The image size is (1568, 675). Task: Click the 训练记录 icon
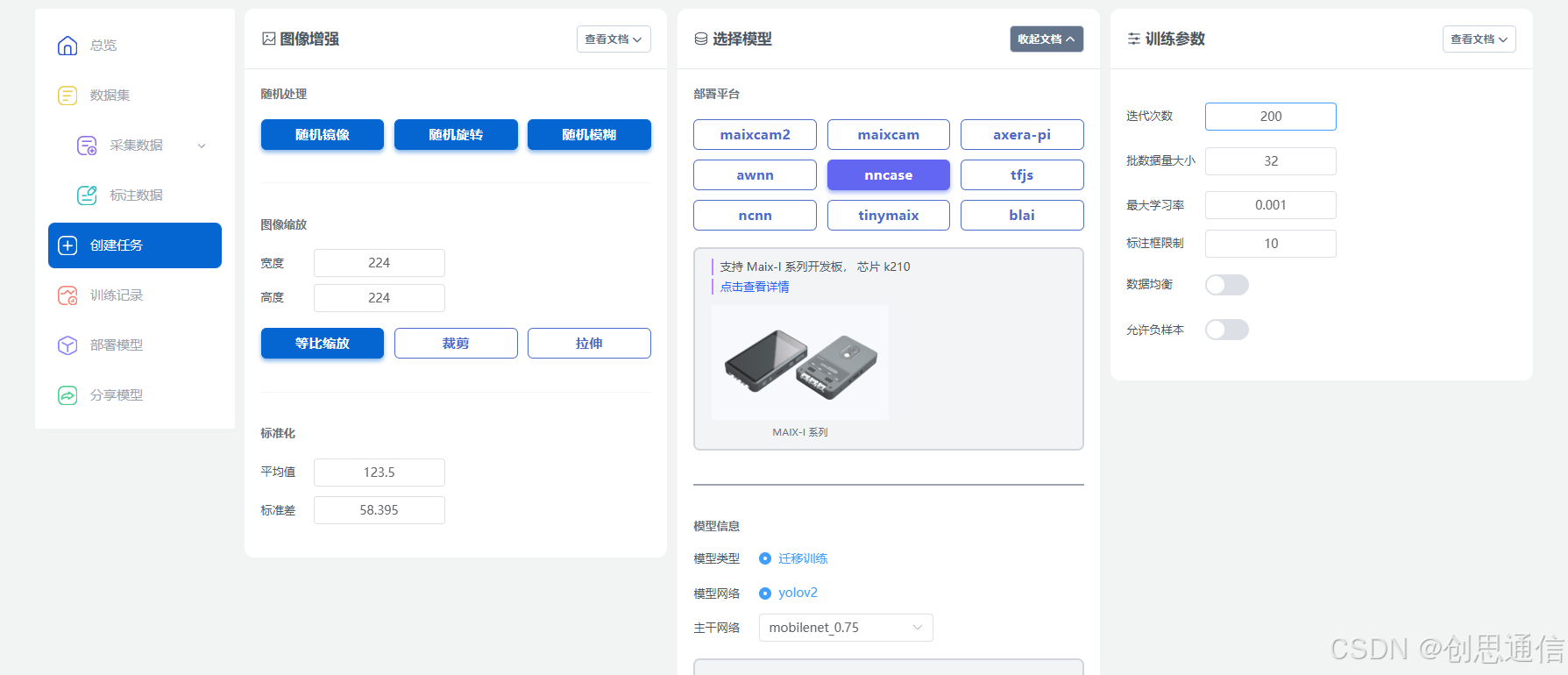click(67, 295)
